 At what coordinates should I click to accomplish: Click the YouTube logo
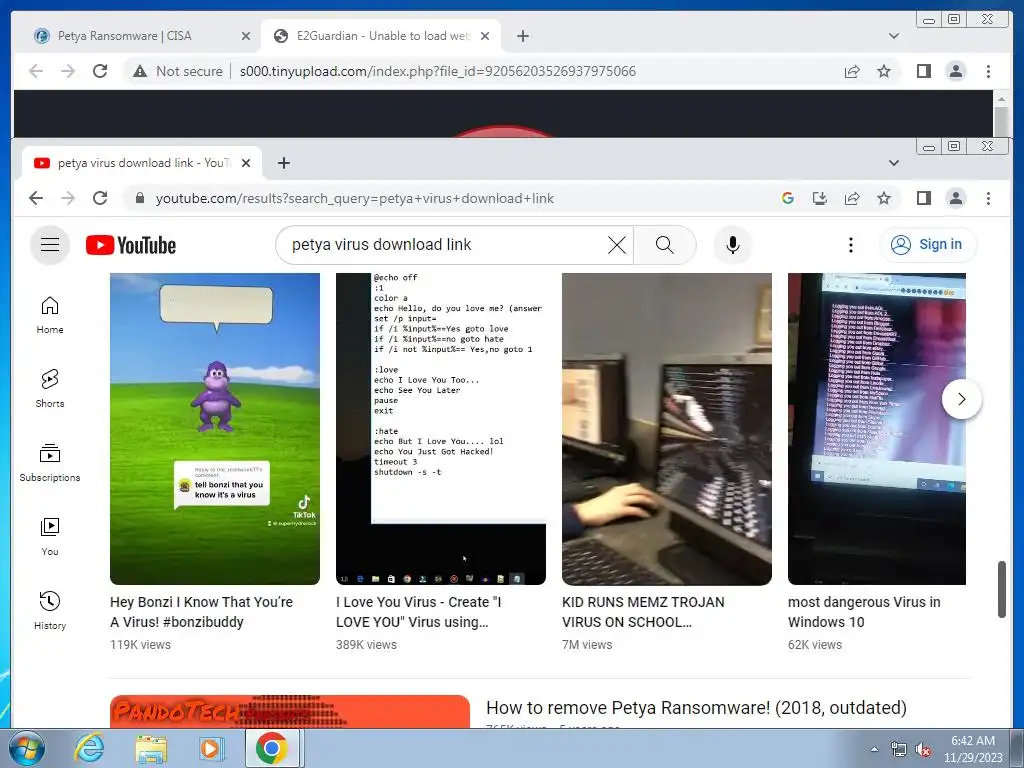click(131, 245)
